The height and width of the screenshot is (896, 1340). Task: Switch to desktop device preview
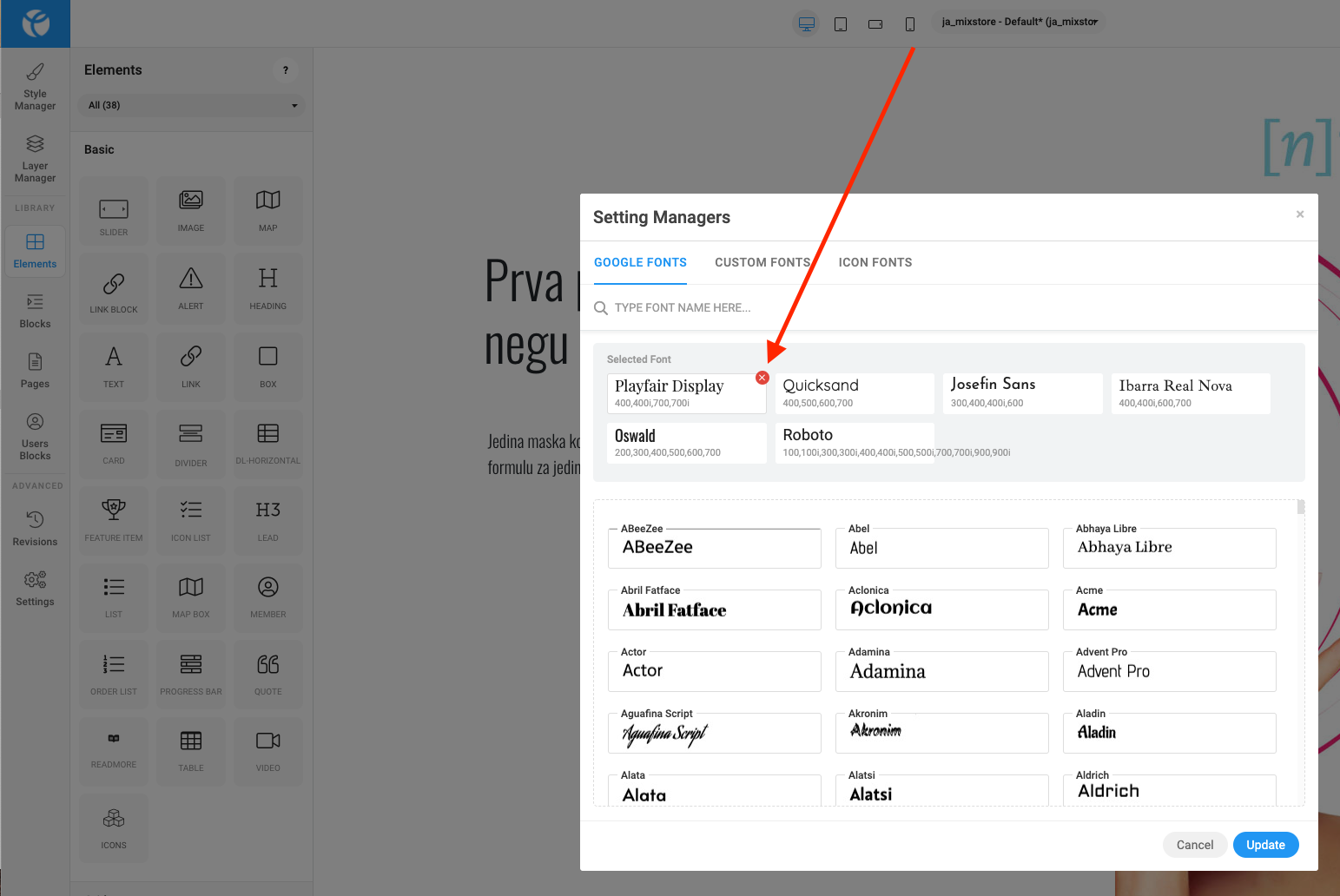807,23
